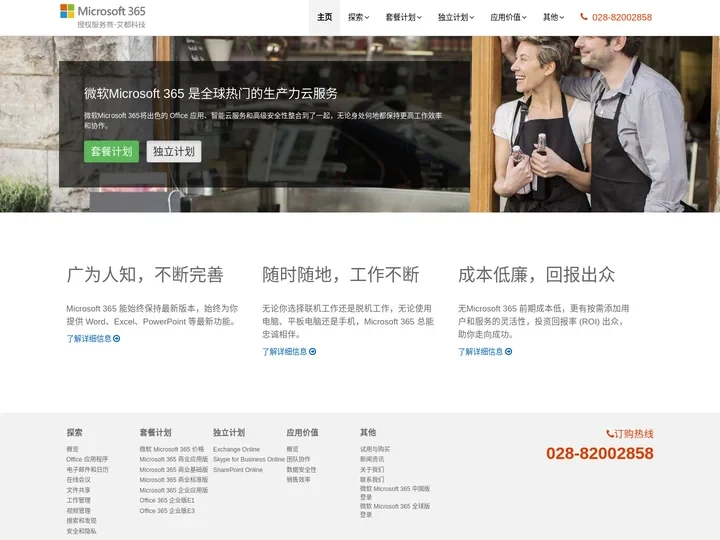Click the circled arrow icon under 成本低廉，回报出众
720x540 pixels.
click(x=508, y=351)
